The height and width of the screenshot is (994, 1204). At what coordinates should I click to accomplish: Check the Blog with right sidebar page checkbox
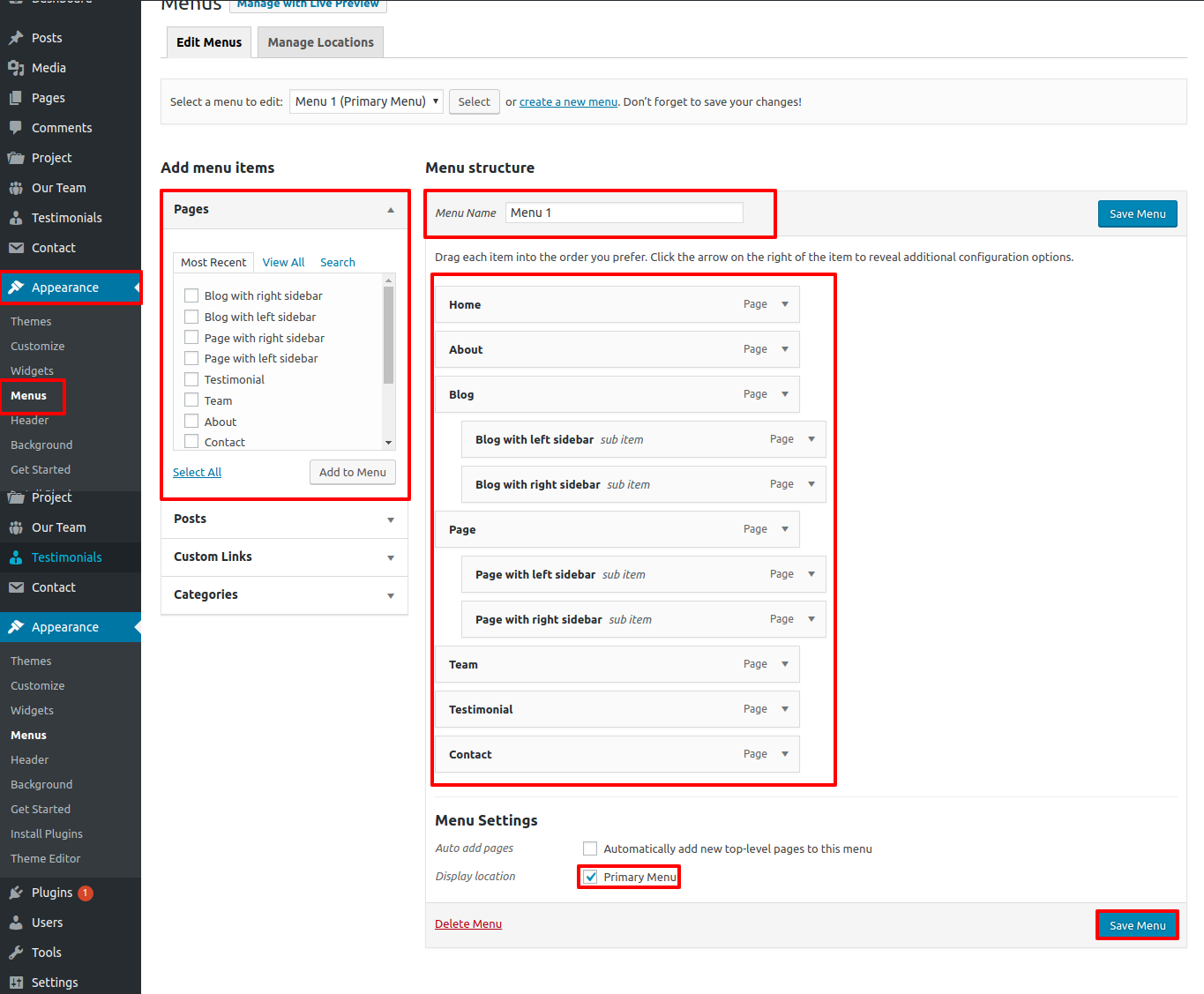191,295
